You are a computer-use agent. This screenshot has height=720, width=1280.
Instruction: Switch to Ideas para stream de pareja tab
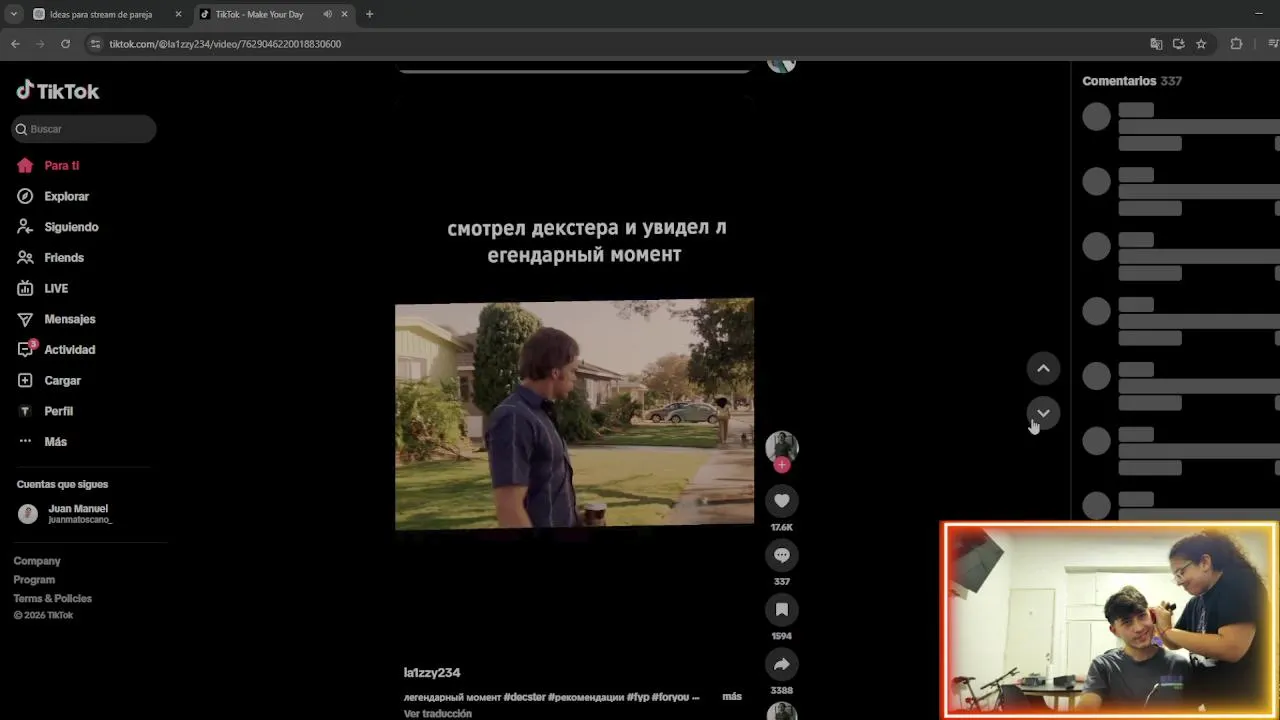pos(101,14)
